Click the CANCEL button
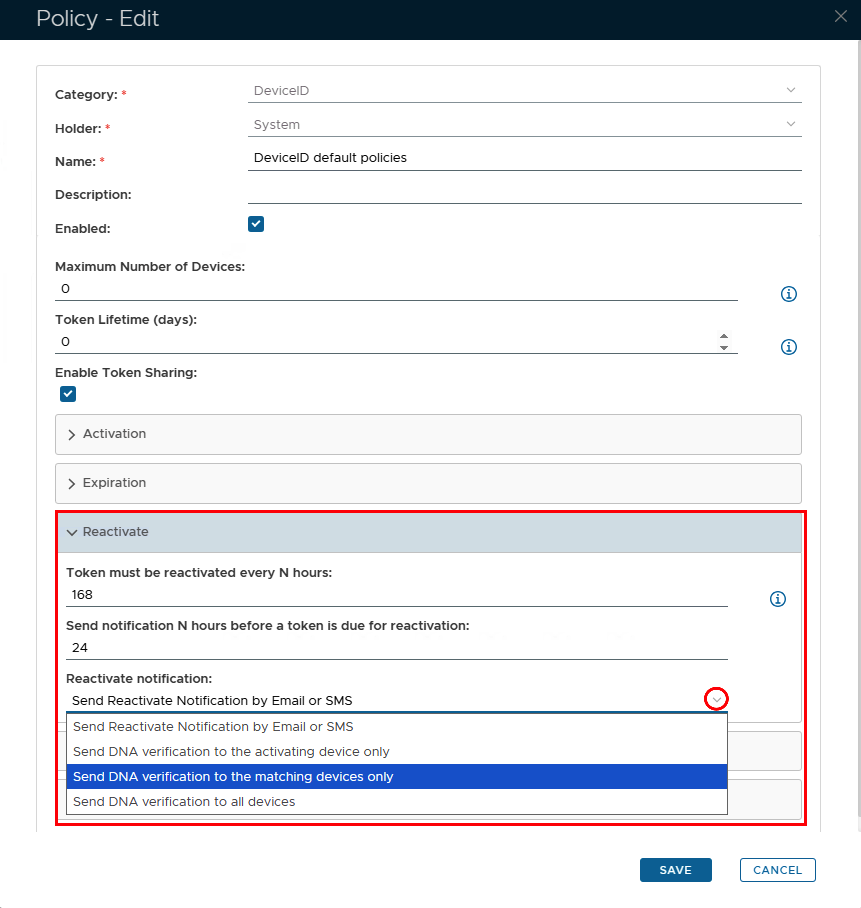The image size is (861, 908). (x=777, y=870)
